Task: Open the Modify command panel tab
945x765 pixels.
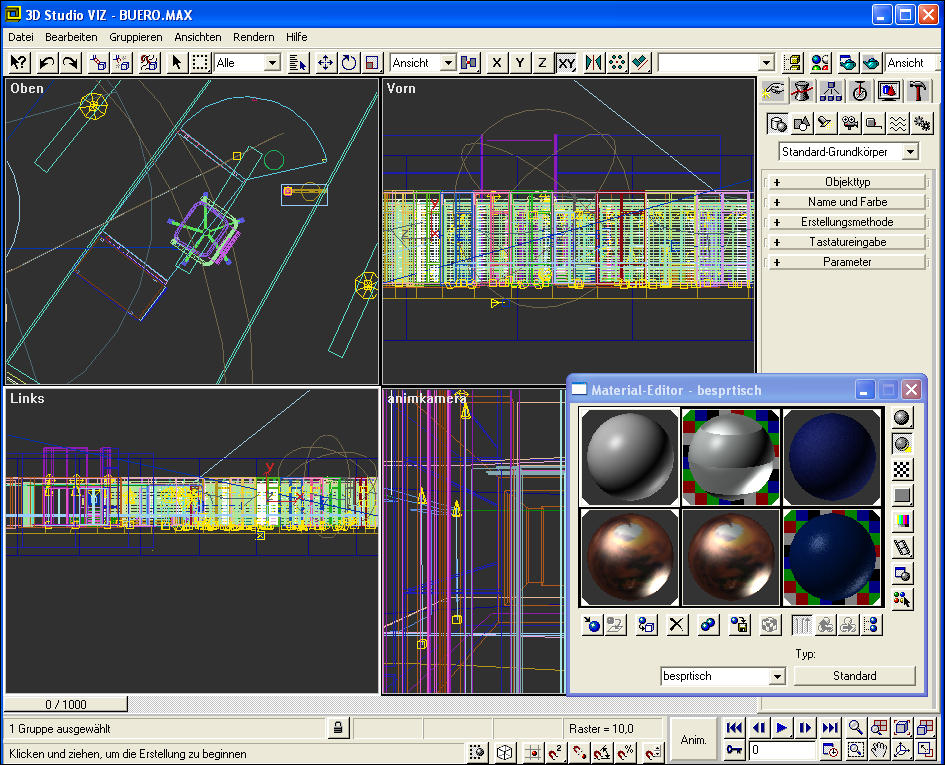Action: (802, 92)
